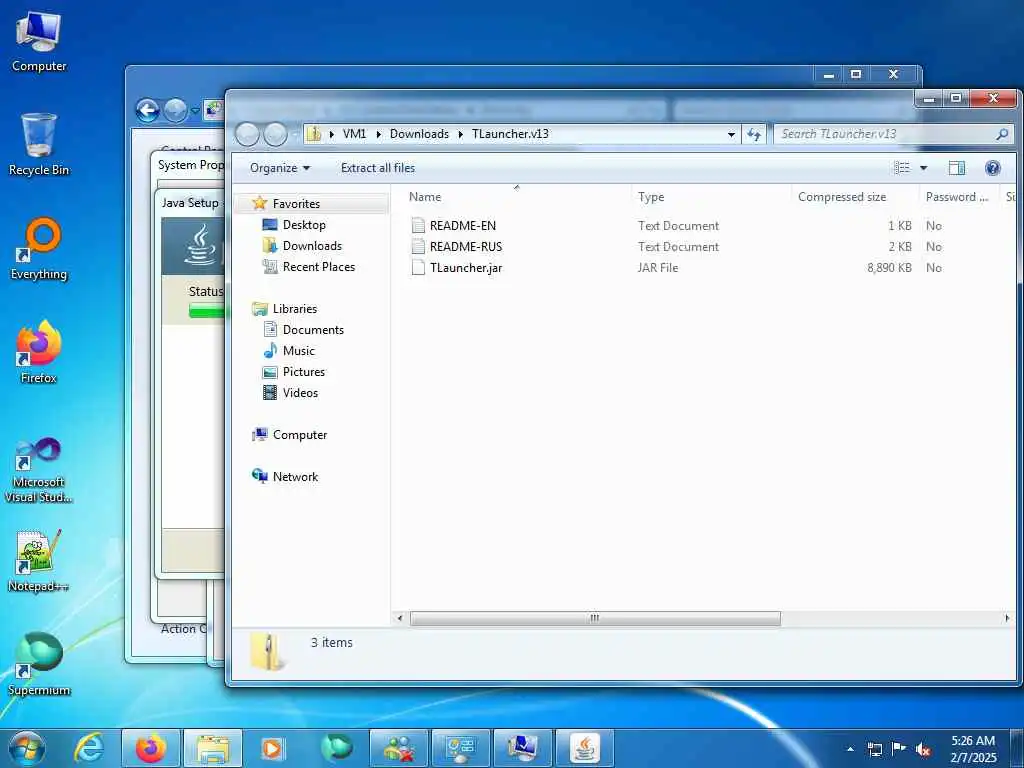Open the taskbar clock showing 5:26 AM
Image resolution: width=1024 pixels, height=768 pixels.
click(x=973, y=749)
